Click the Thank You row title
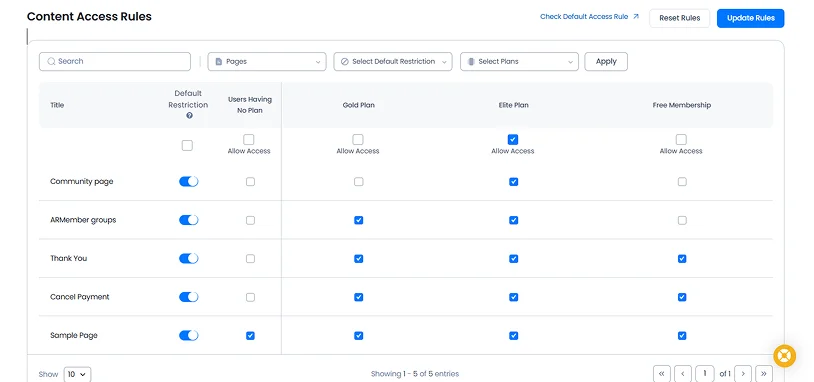814x382 pixels. [x=69, y=258]
